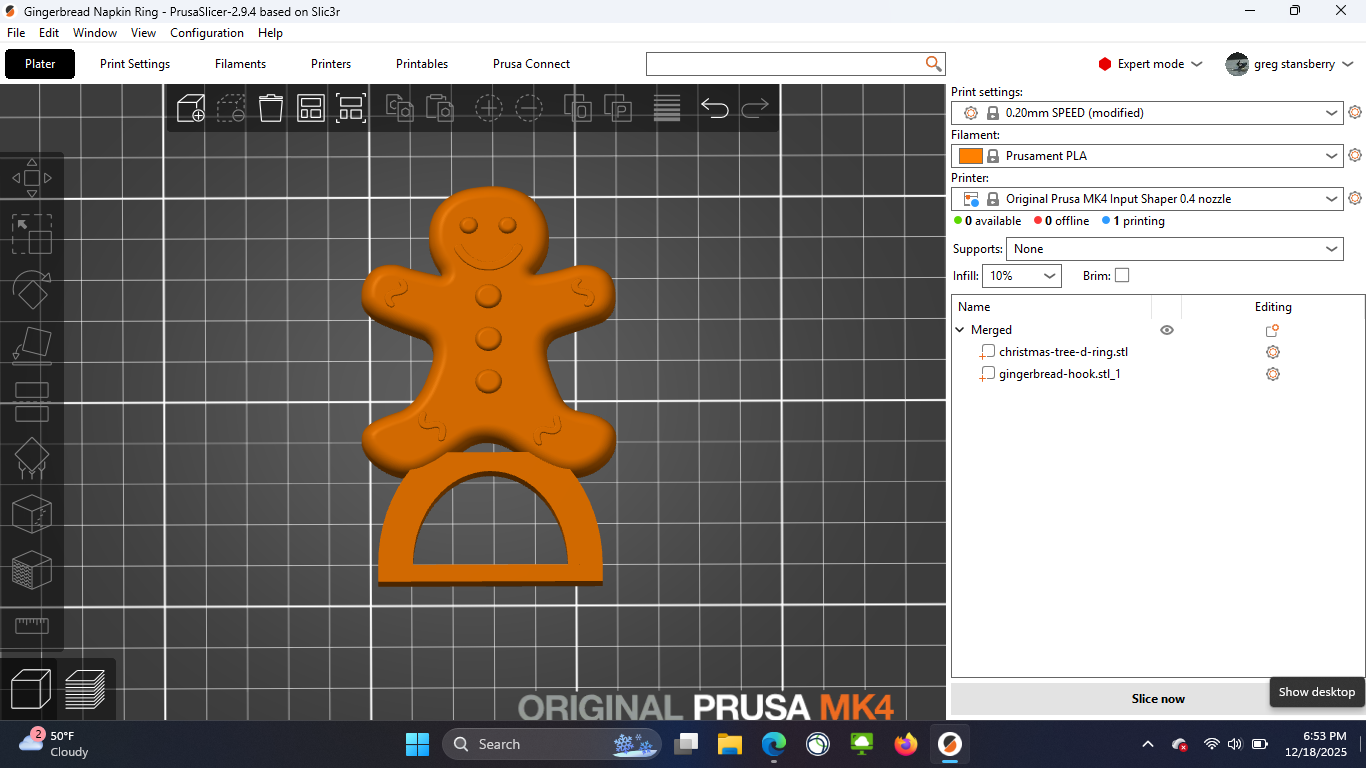Screen dimensions: 1366x768
Task: Switch to the 3D editor view
Action: (31, 689)
